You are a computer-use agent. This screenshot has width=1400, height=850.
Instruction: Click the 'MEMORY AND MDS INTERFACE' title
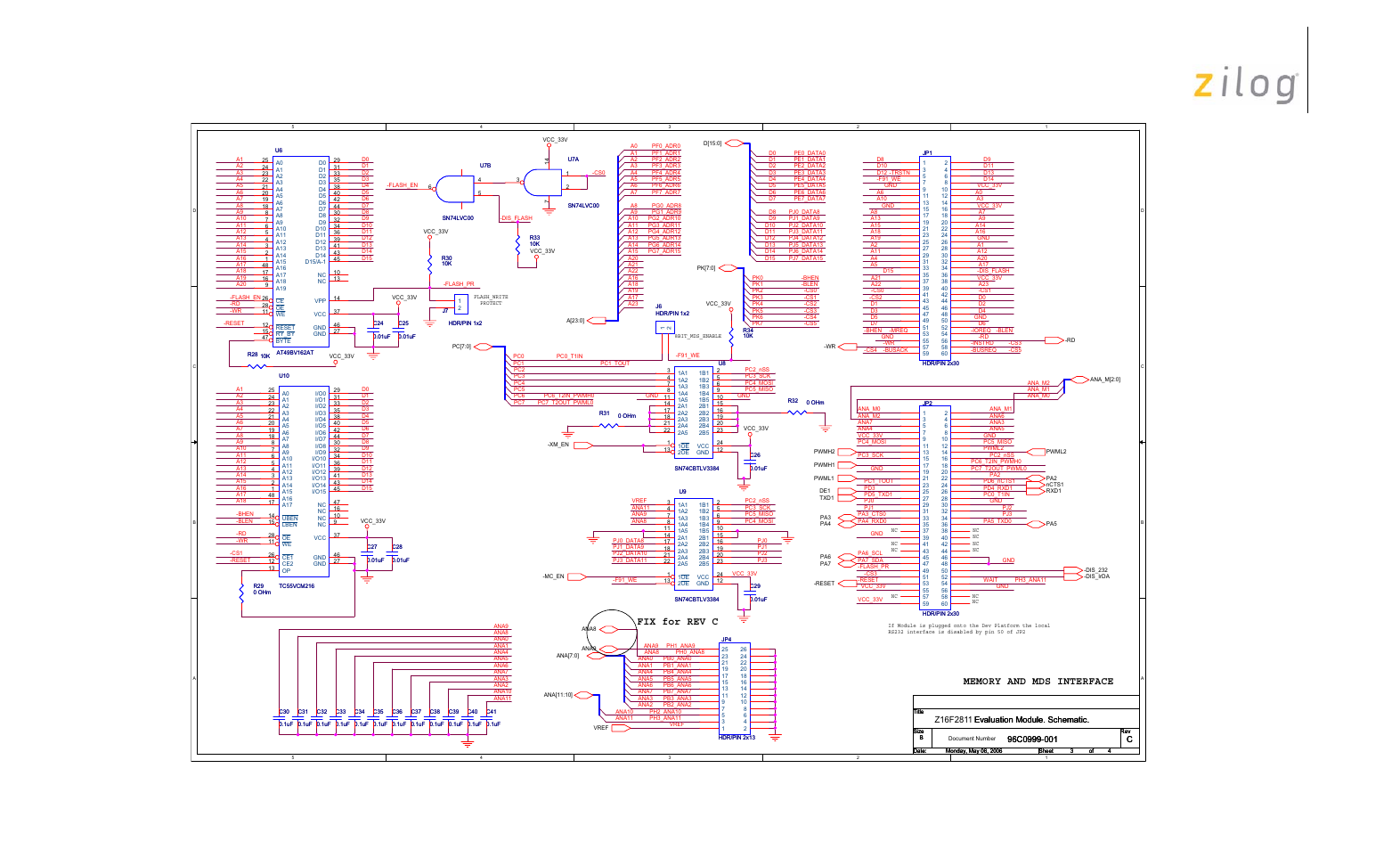1038,681
